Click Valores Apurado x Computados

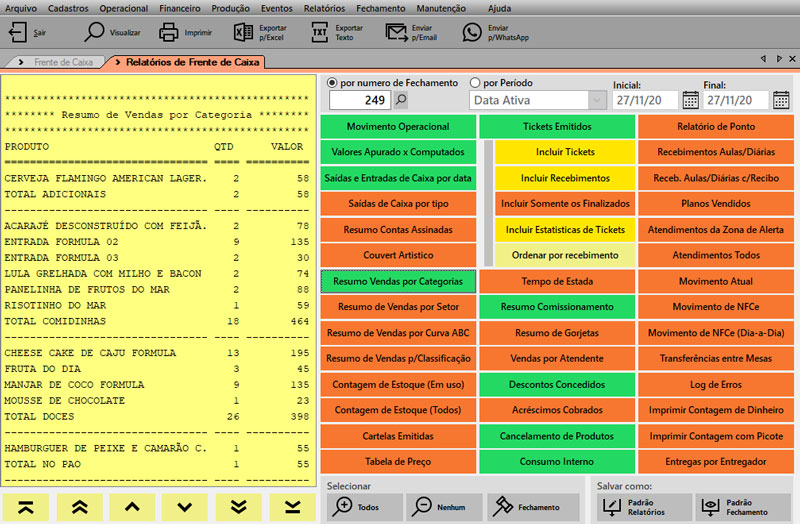coord(398,152)
